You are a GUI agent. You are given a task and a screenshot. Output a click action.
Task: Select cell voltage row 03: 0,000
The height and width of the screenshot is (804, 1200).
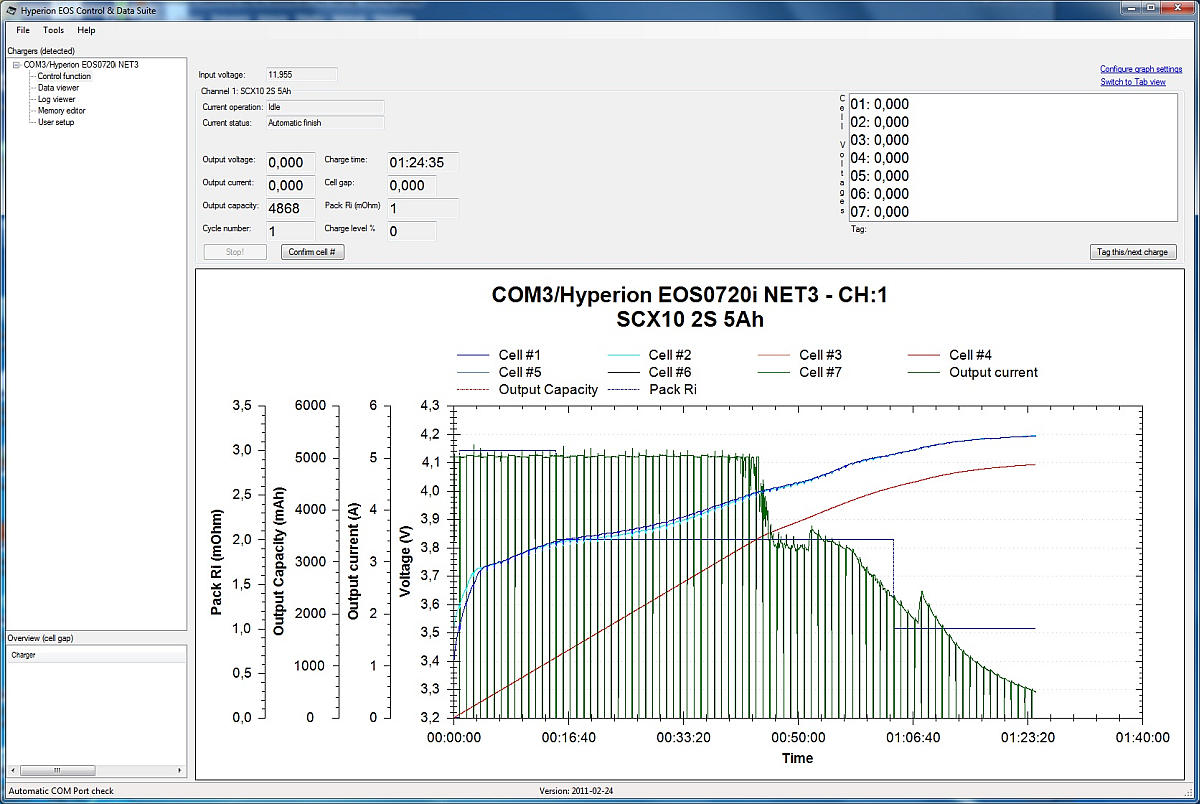tap(880, 140)
